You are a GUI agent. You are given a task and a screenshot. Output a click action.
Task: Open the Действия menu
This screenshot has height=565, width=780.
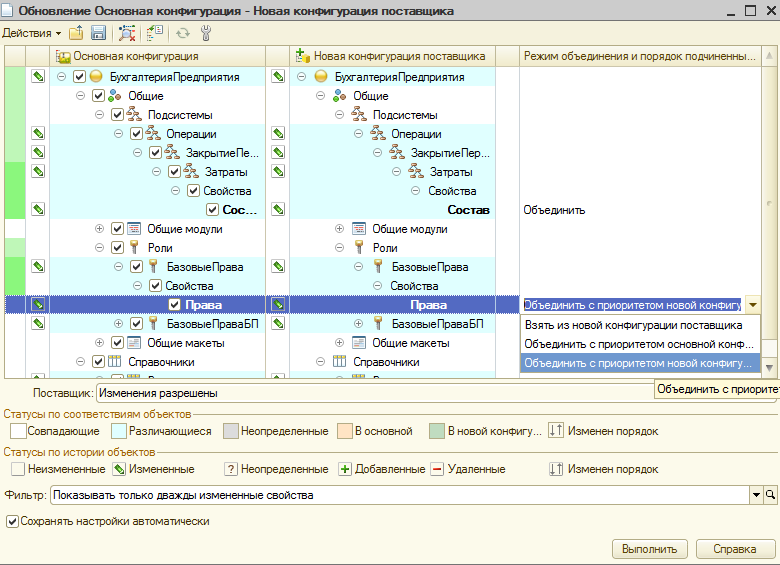(x=31, y=33)
